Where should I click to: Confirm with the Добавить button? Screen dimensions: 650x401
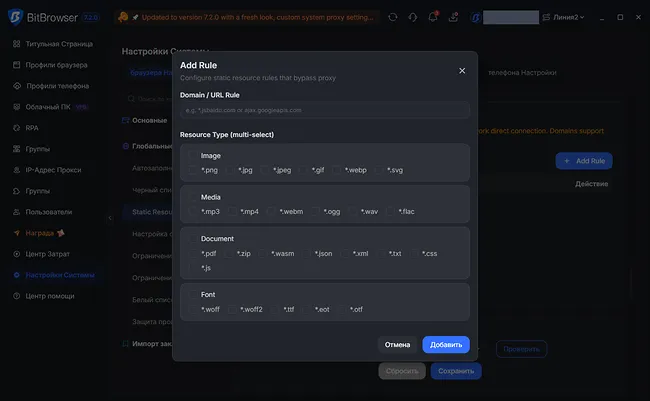pyautogui.click(x=446, y=345)
